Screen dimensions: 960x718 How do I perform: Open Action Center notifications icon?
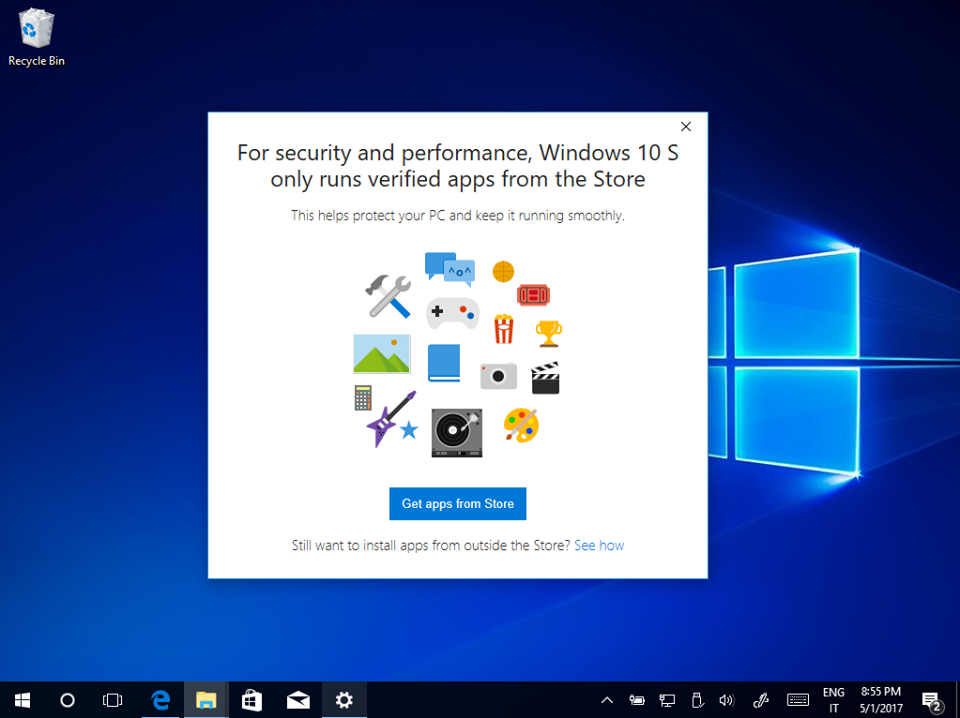tap(931, 701)
